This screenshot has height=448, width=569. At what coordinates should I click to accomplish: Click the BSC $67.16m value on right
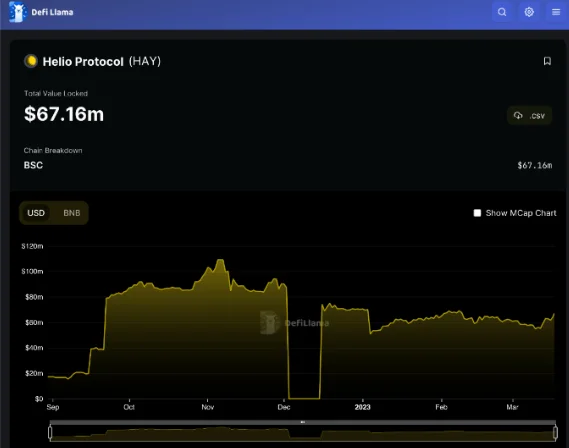[x=535, y=165]
